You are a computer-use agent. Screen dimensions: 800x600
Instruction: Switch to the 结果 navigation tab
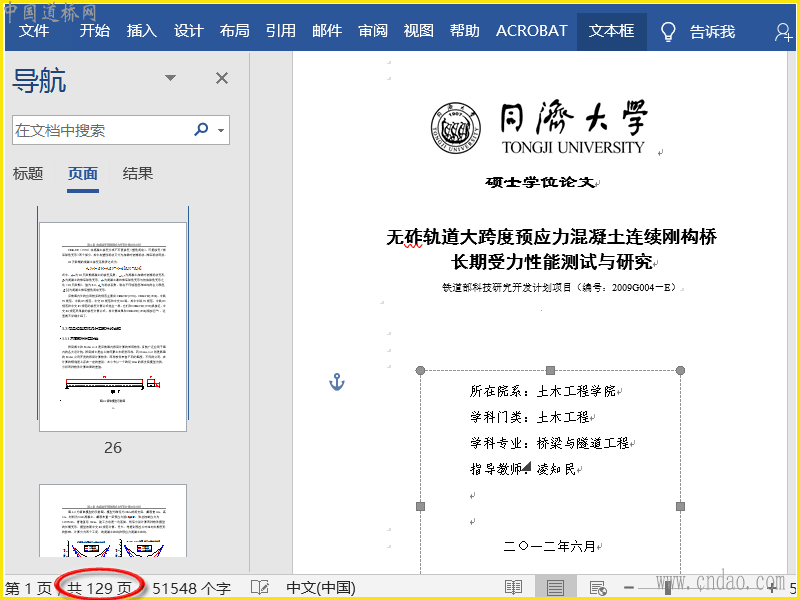pyautogui.click(x=138, y=173)
